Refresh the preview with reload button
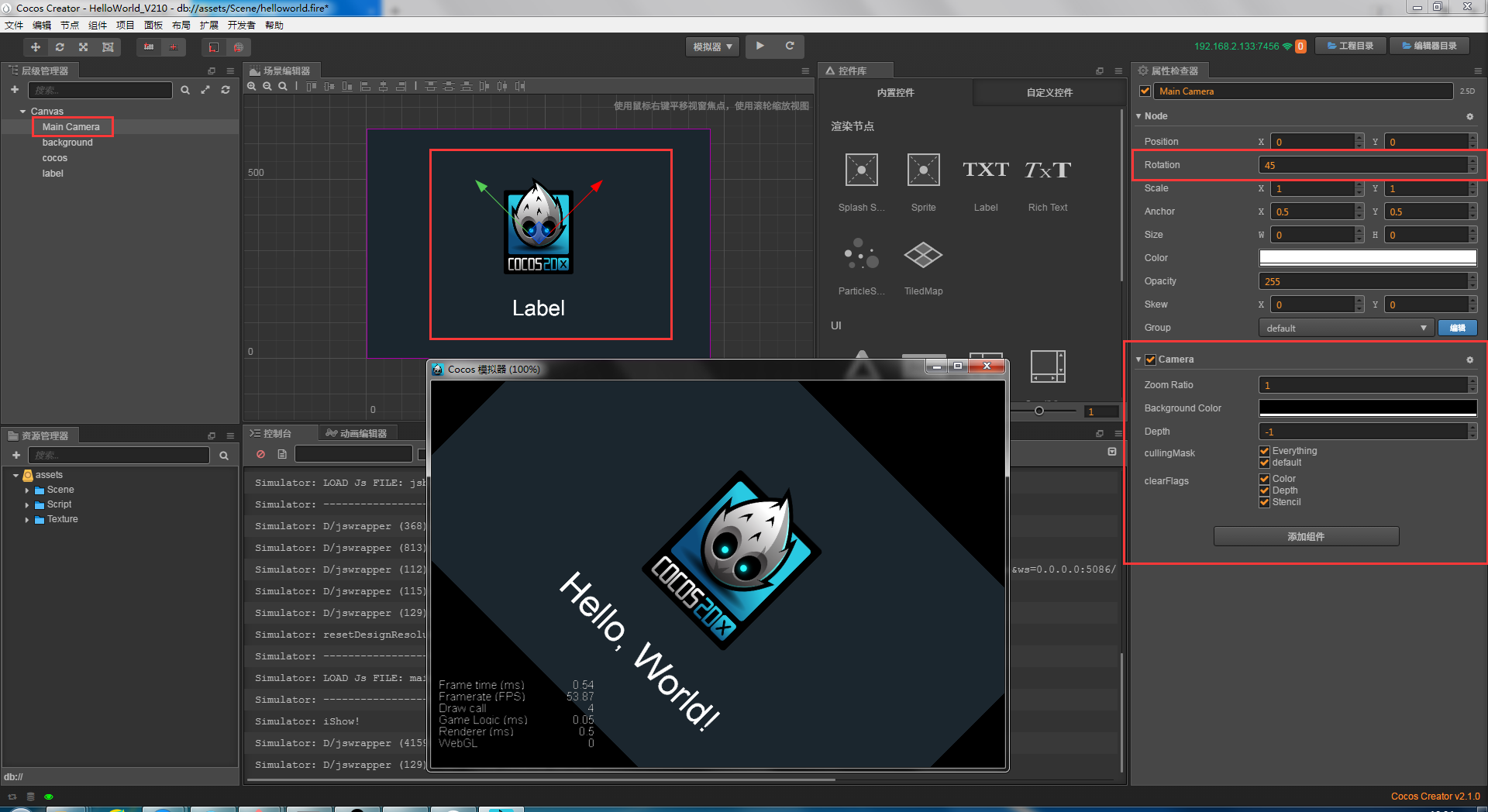Screen dimensions: 1488x812 (x=790, y=46)
